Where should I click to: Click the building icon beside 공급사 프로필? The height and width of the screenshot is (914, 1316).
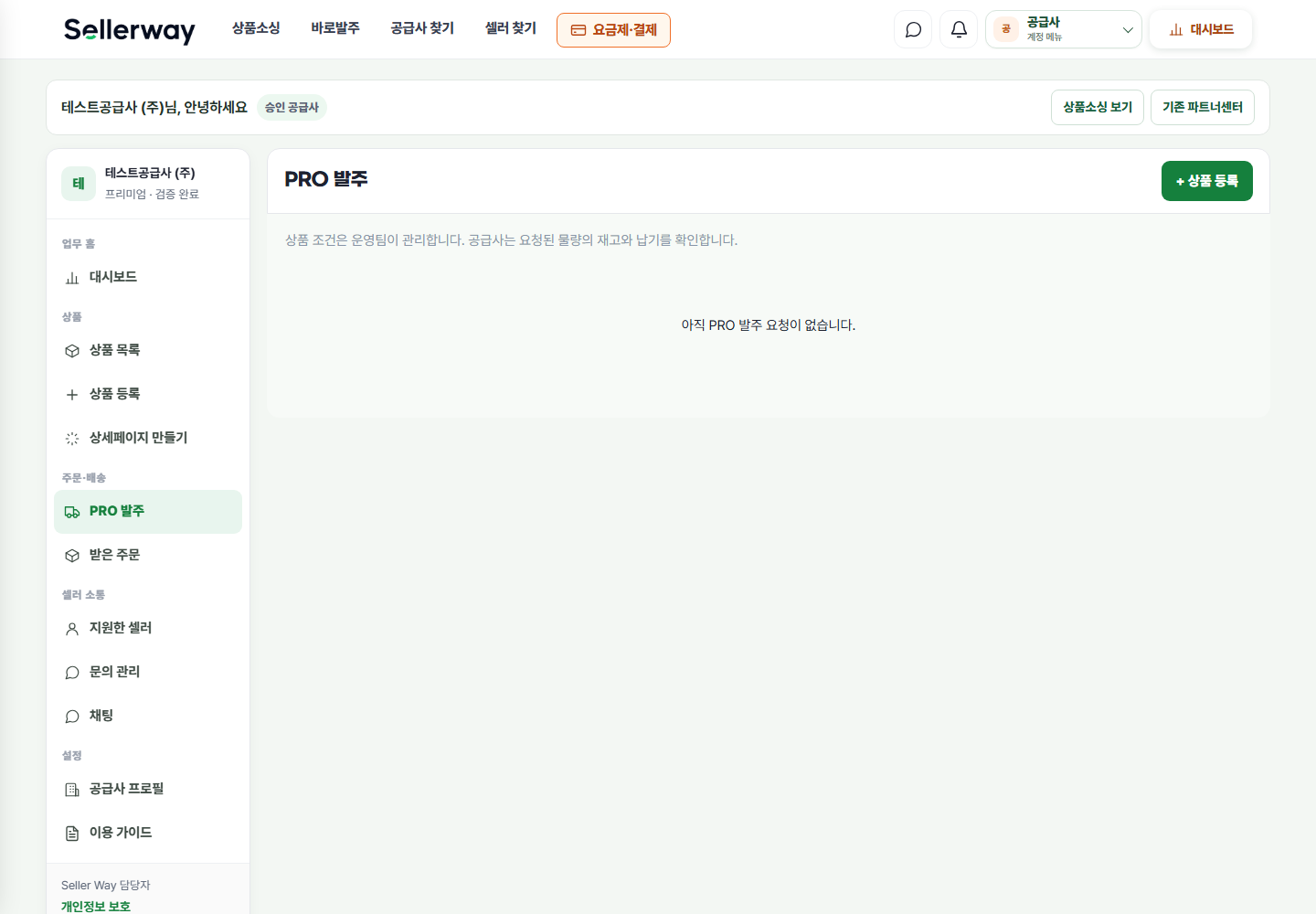pyautogui.click(x=72, y=790)
